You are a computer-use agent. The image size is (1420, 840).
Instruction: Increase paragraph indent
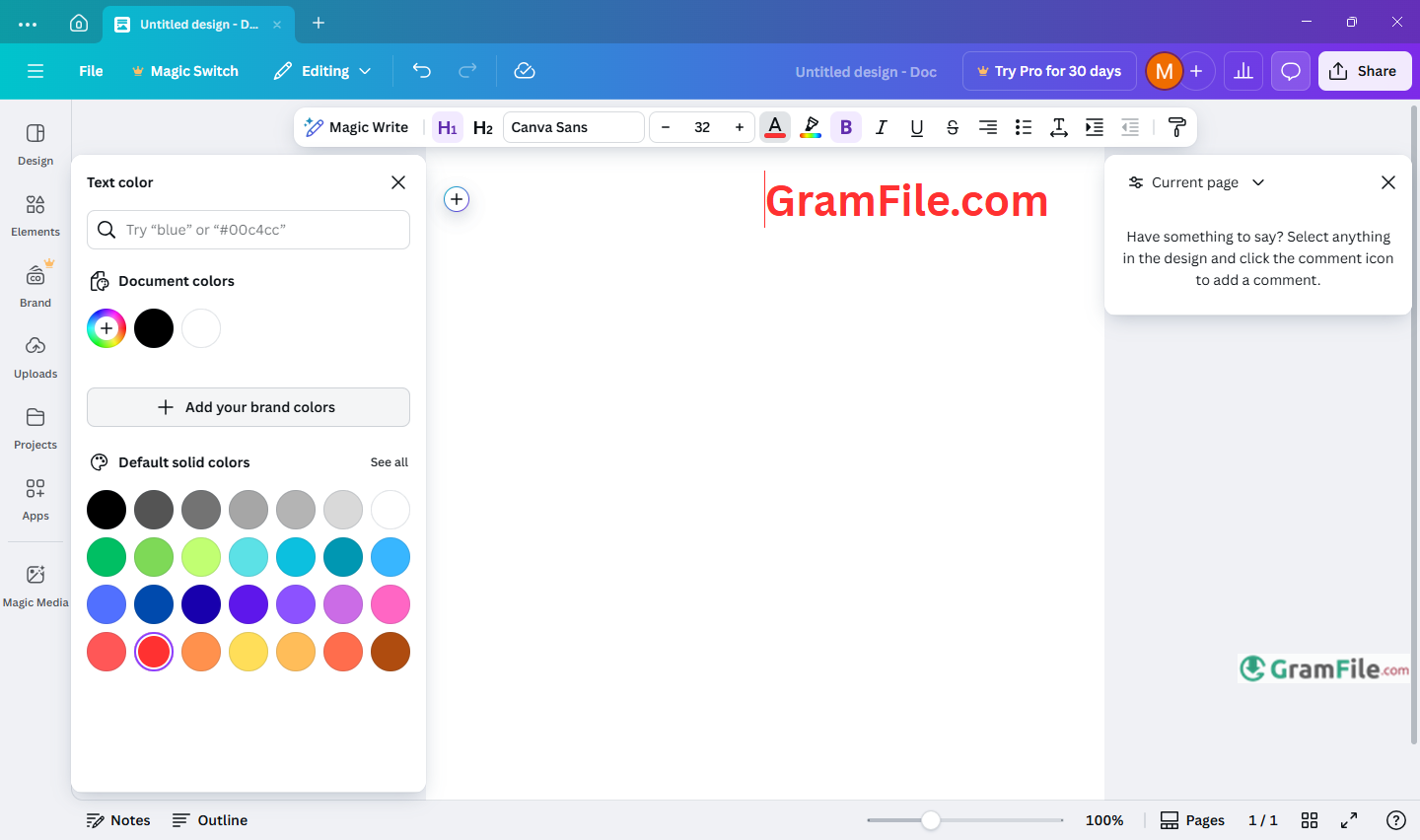pyautogui.click(x=1095, y=127)
